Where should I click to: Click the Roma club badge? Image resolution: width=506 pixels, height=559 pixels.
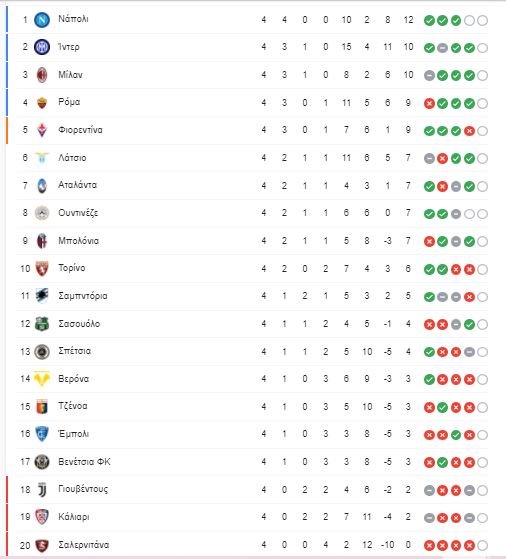(42, 103)
